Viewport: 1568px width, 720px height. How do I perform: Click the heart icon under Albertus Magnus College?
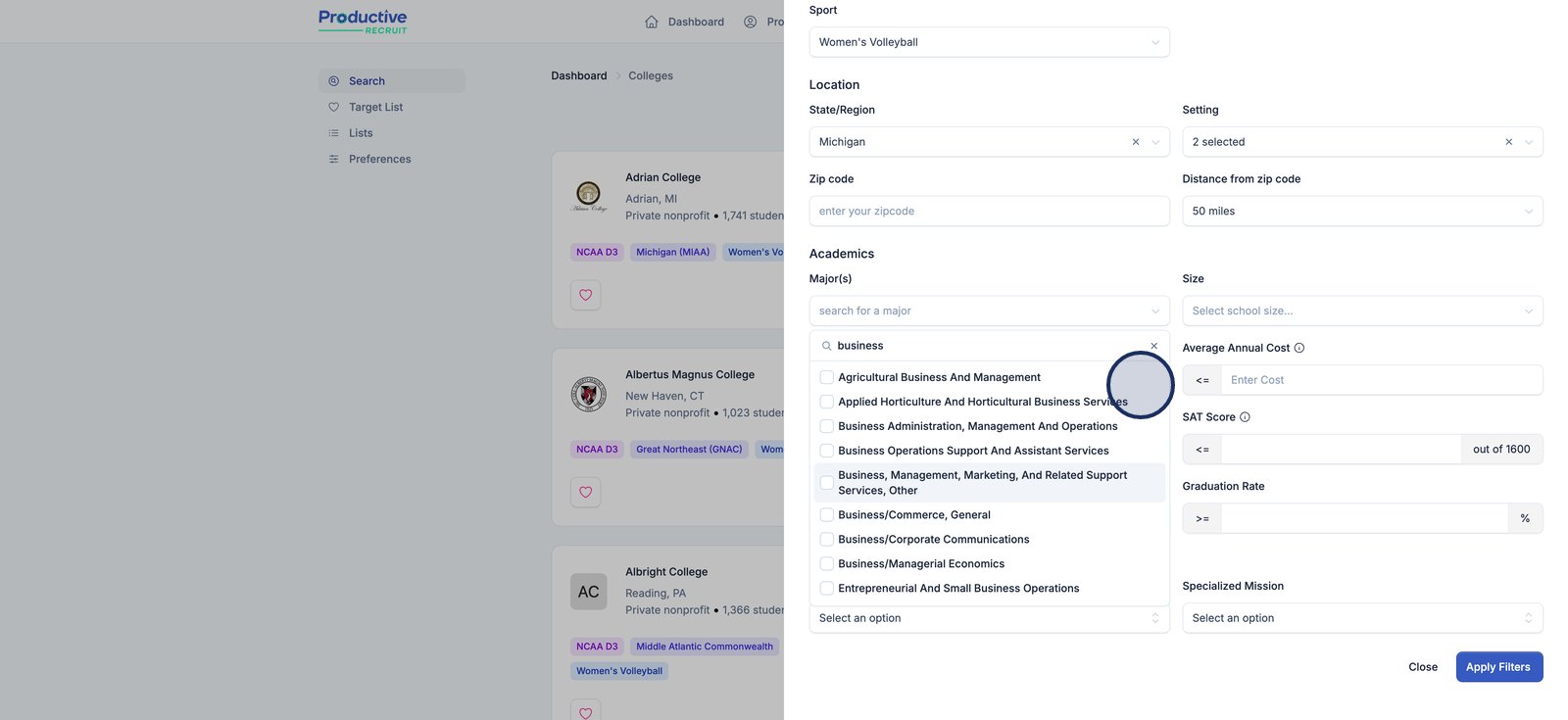[586, 492]
